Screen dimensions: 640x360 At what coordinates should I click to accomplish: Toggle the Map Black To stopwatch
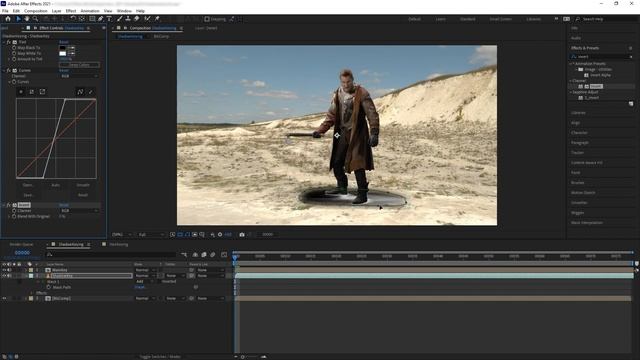[14, 48]
